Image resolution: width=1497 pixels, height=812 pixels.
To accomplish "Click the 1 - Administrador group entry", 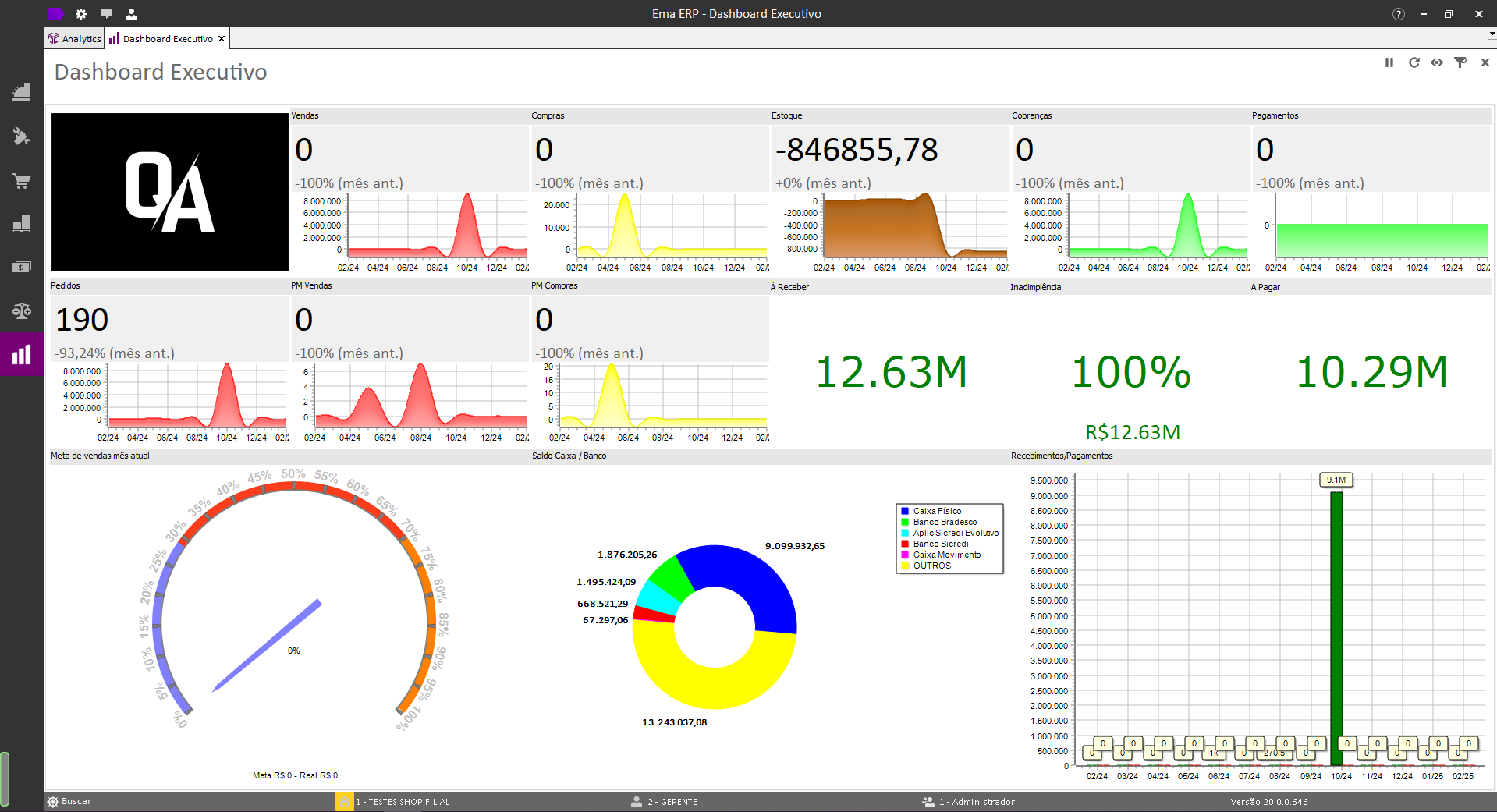I will 968,802.
